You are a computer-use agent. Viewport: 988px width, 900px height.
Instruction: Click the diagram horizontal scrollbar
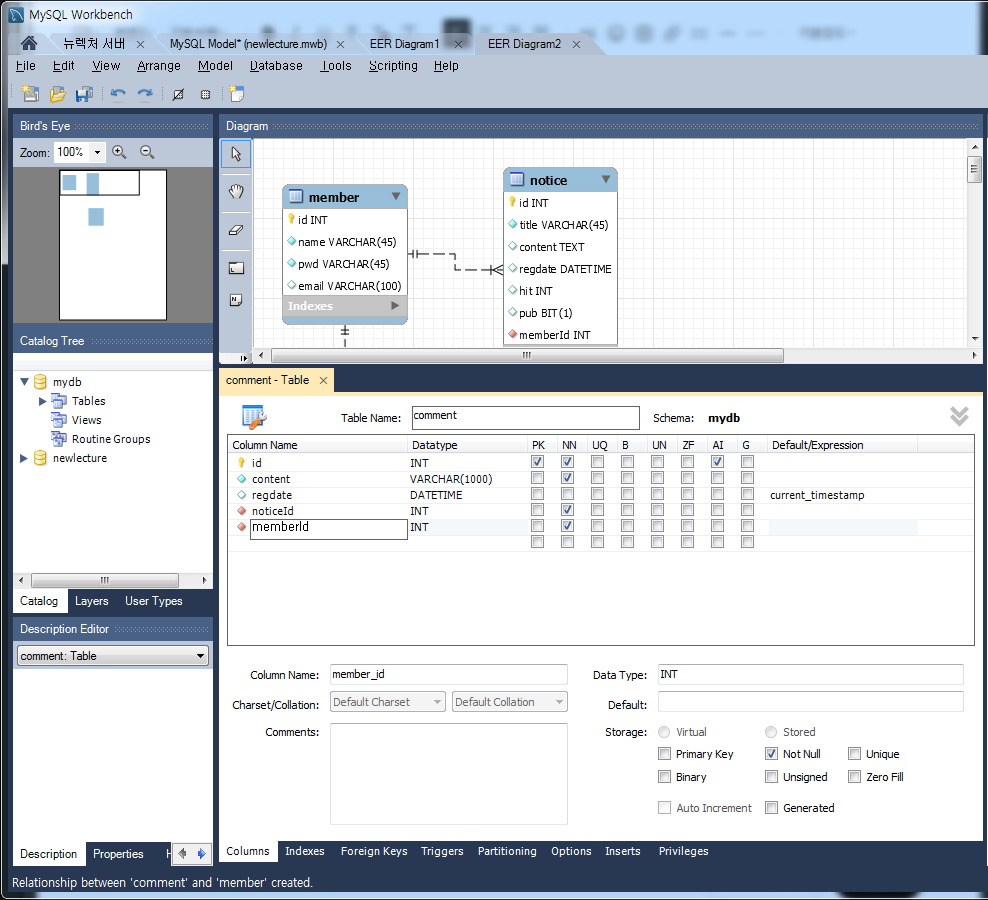click(x=527, y=355)
